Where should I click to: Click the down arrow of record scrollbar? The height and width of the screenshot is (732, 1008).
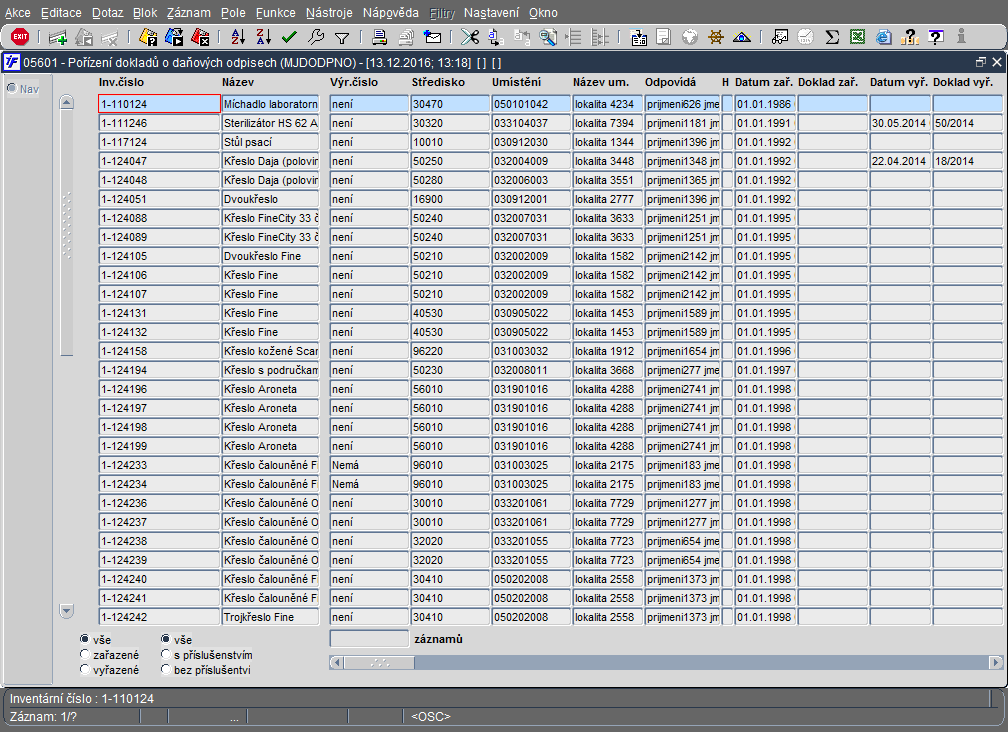(x=67, y=610)
